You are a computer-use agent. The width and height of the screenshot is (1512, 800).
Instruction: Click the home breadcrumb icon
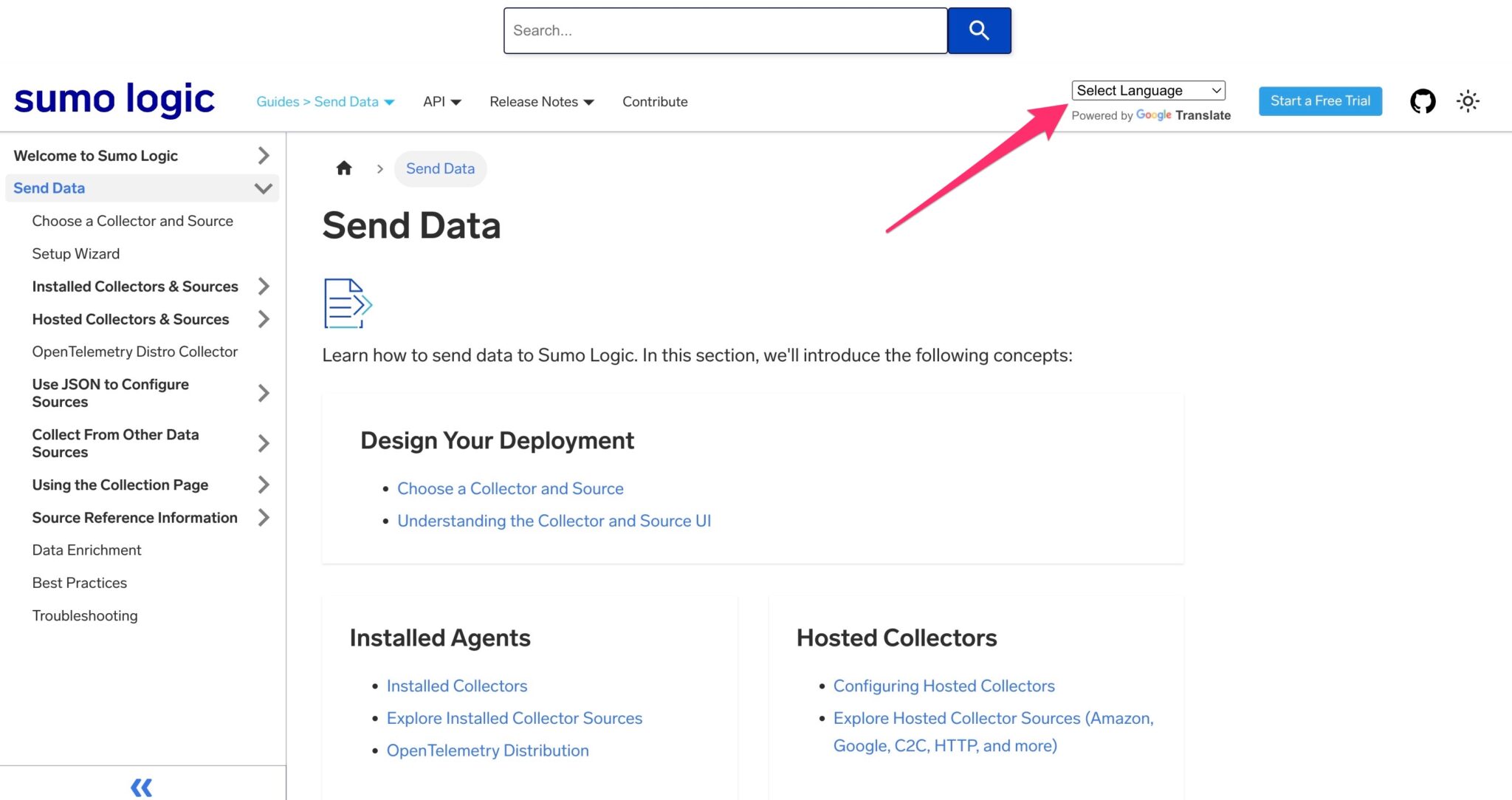click(344, 168)
